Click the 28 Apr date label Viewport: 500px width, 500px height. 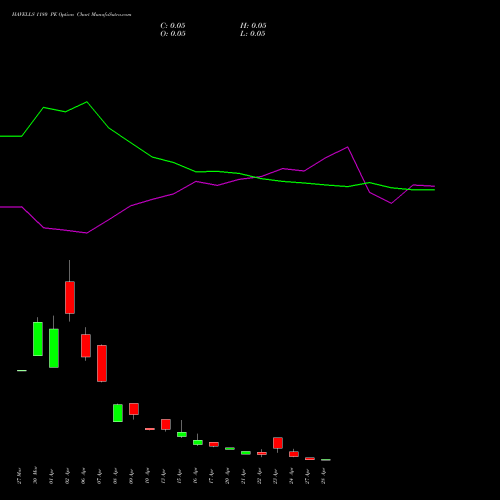pyautogui.click(x=324, y=476)
